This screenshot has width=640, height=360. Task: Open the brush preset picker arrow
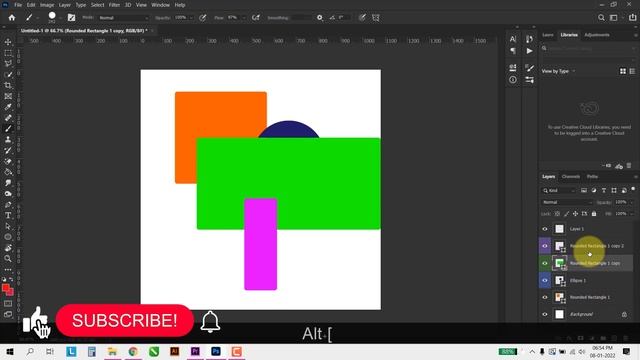click(60, 18)
